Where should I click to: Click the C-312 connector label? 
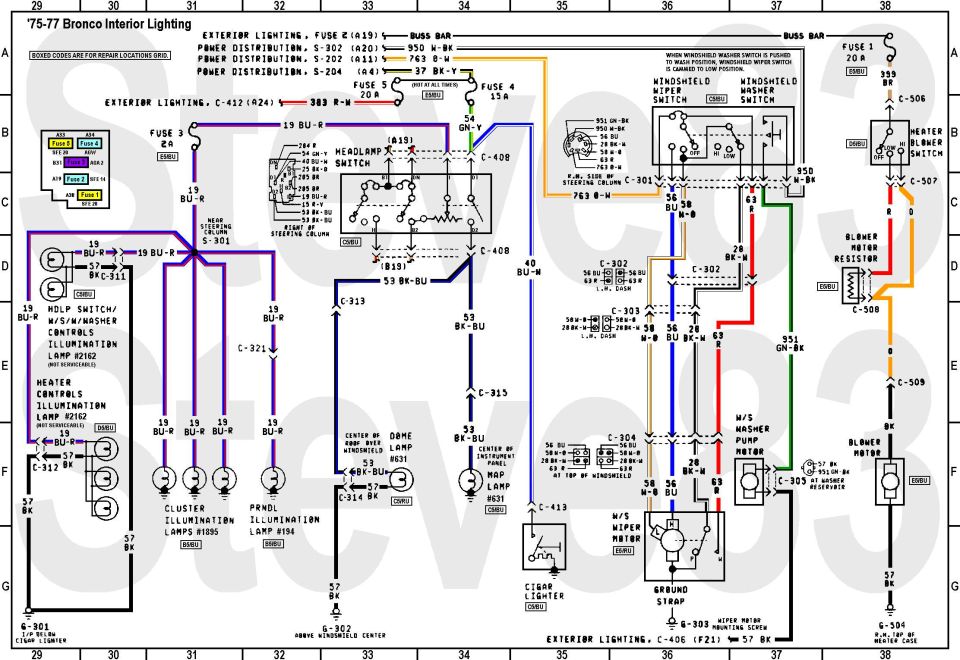[x=45, y=467]
